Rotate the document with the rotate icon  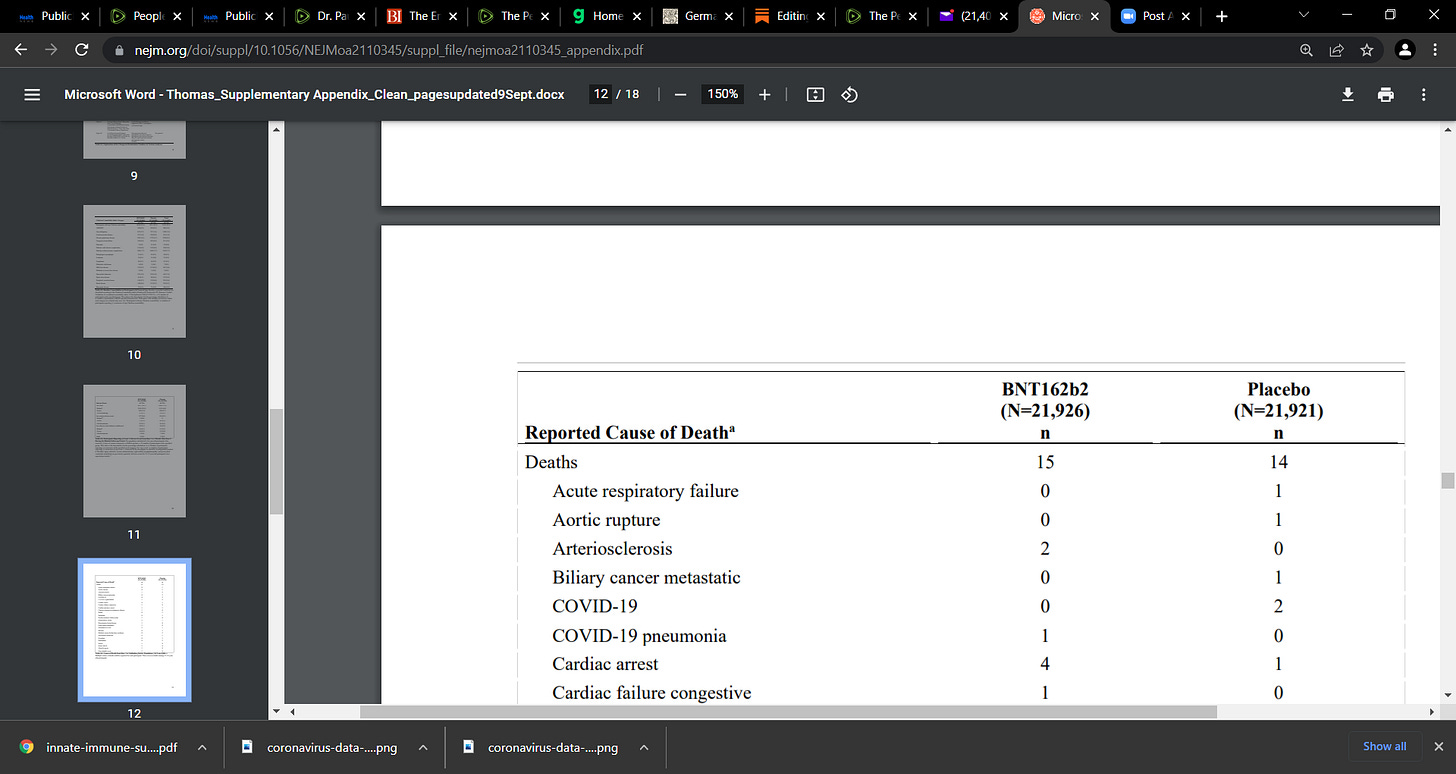coord(849,94)
